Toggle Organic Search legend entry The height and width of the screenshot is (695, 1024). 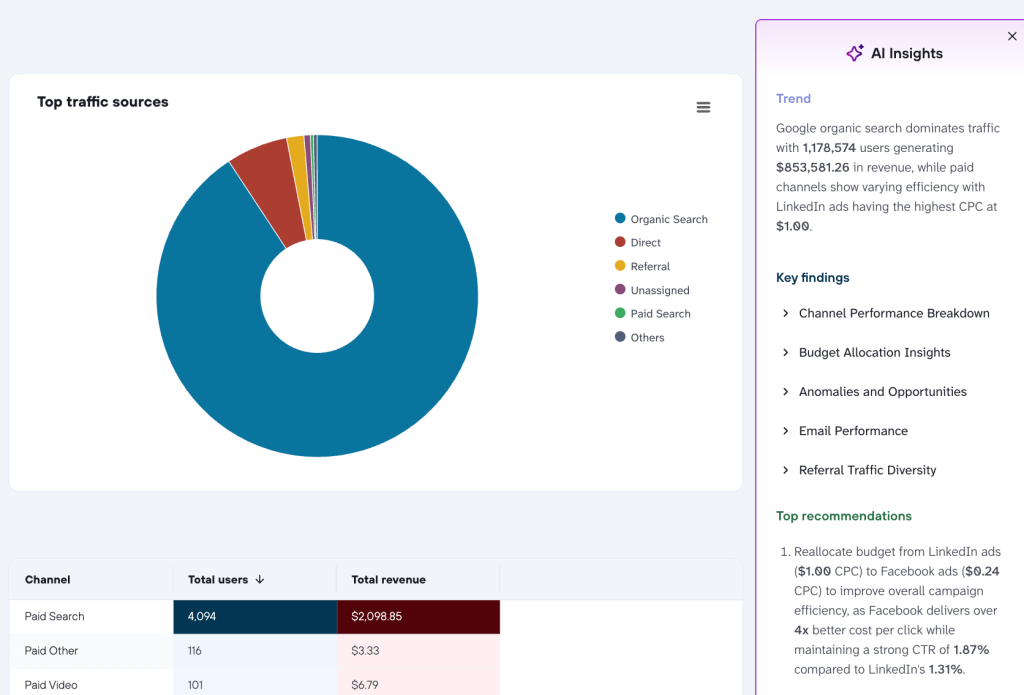point(661,219)
